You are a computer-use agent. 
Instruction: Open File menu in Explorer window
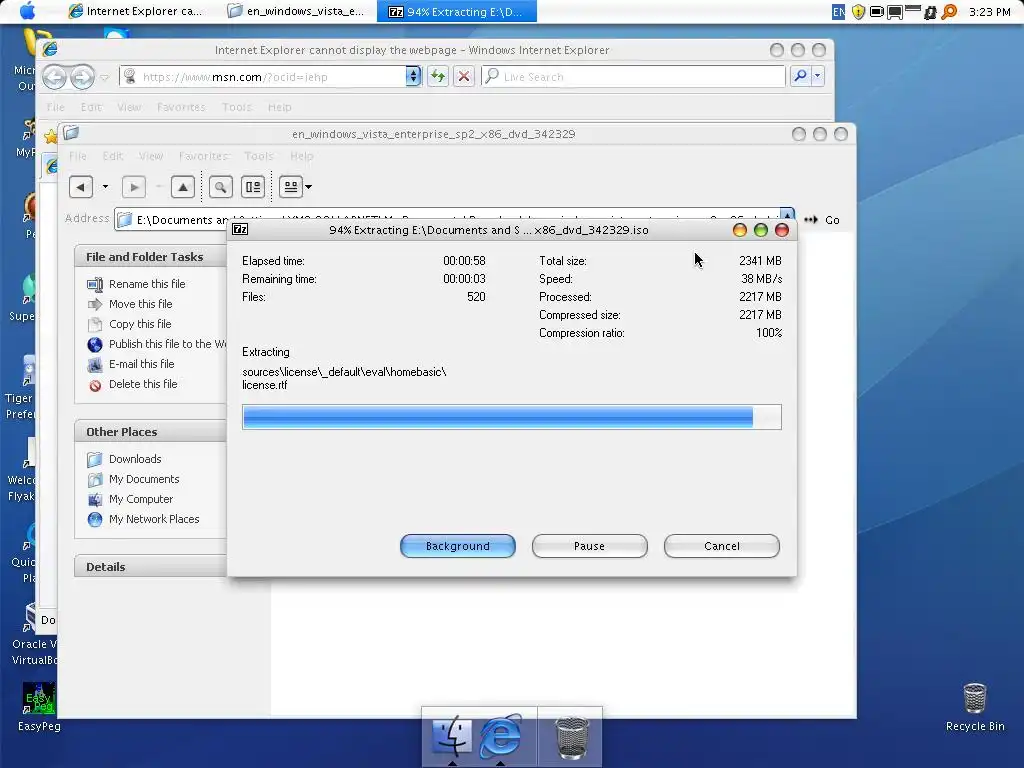tap(78, 156)
